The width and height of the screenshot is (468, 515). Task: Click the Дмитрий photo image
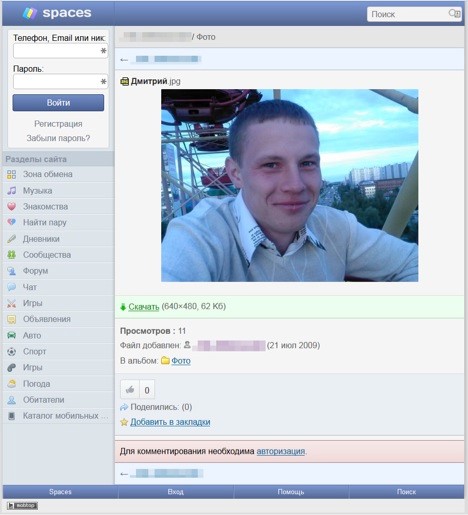(289, 185)
